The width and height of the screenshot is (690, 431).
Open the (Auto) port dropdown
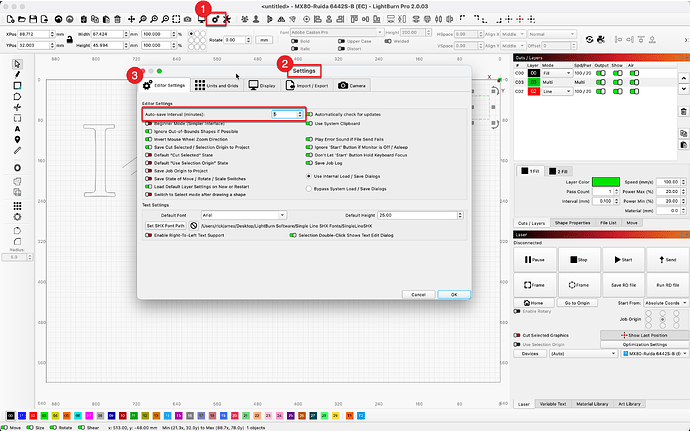point(583,354)
